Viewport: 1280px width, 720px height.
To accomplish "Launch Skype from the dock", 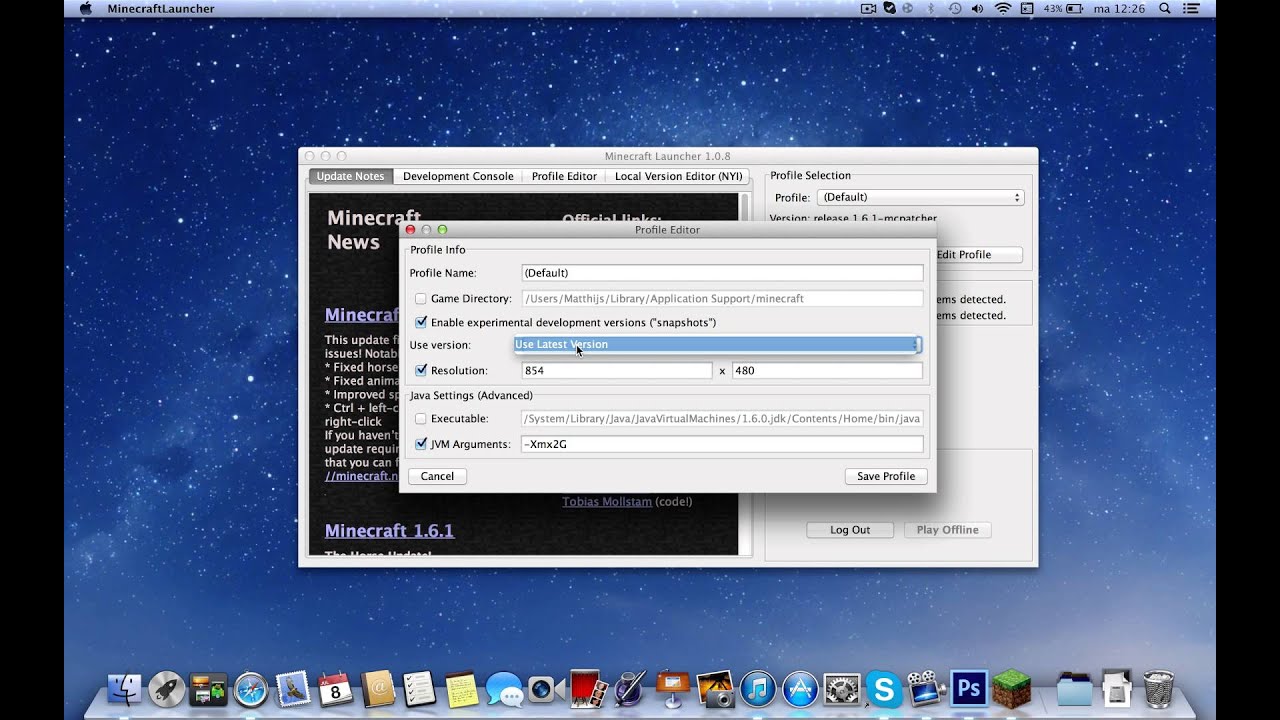I will pos(883,688).
